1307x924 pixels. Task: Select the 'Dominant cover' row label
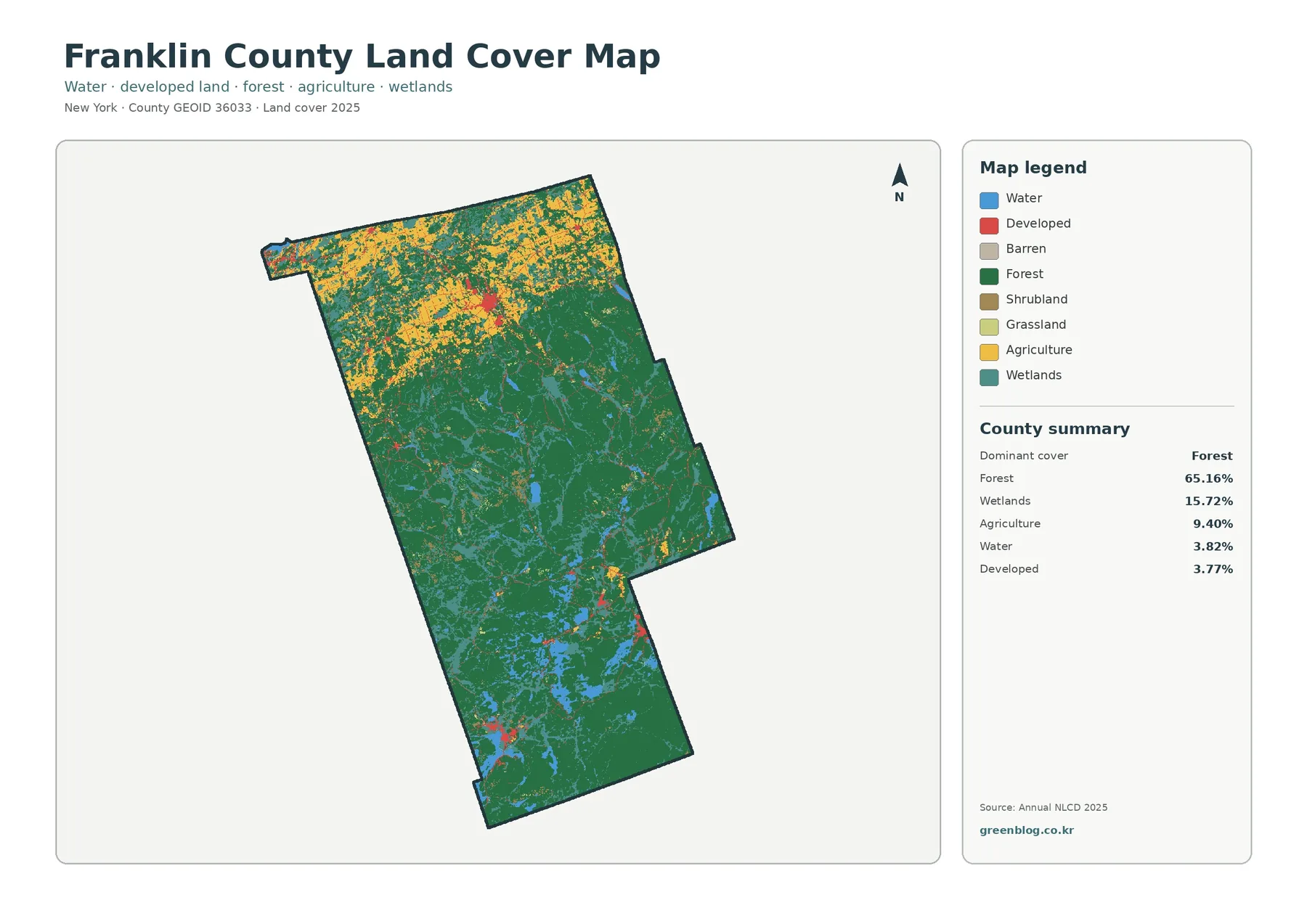(x=1023, y=456)
